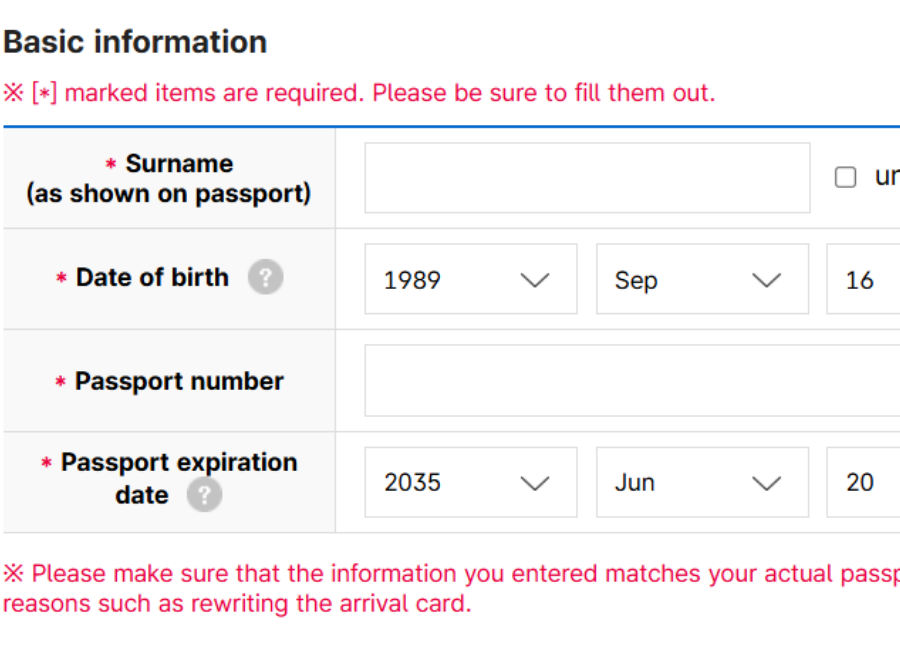Click the Basic information heading

(x=135, y=42)
